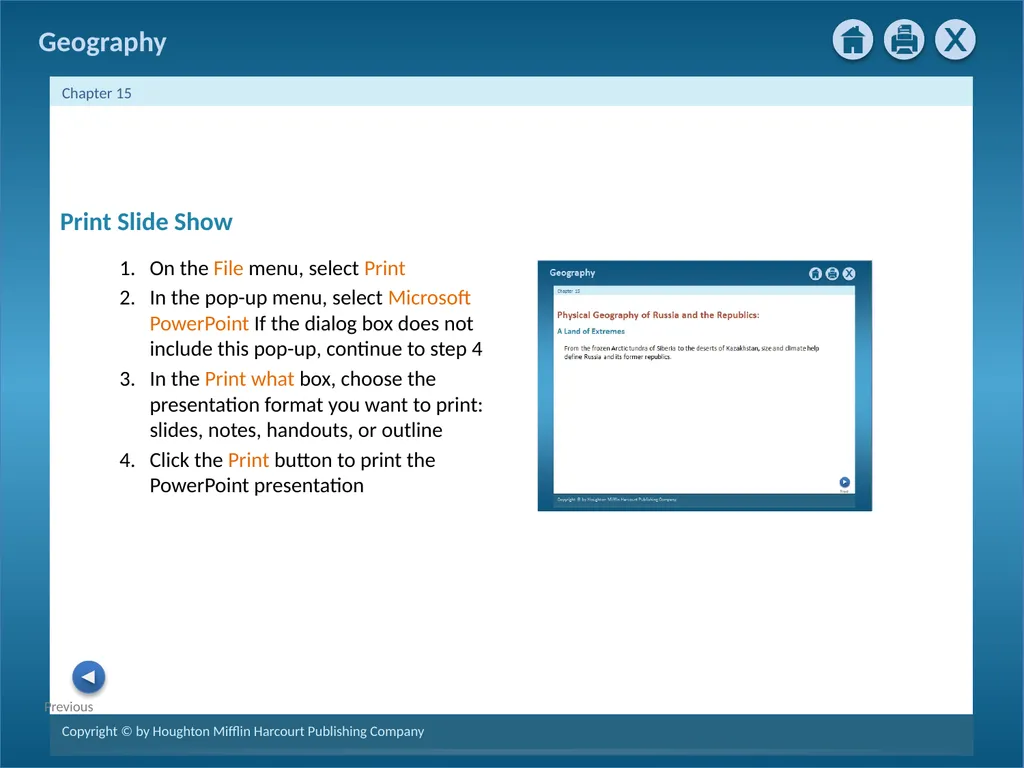
Task: Click the orange 'Print what' text
Action: pyautogui.click(x=249, y=379)
